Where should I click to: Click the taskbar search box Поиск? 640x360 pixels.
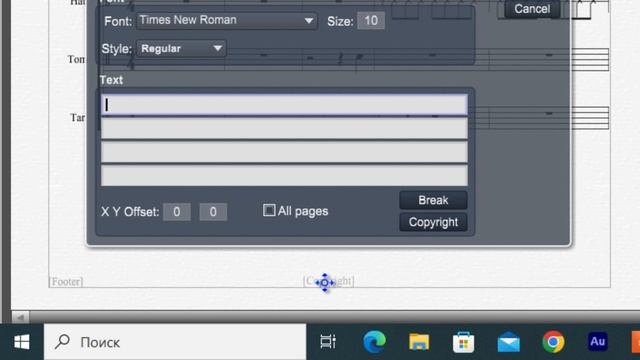tap(175, 342)
